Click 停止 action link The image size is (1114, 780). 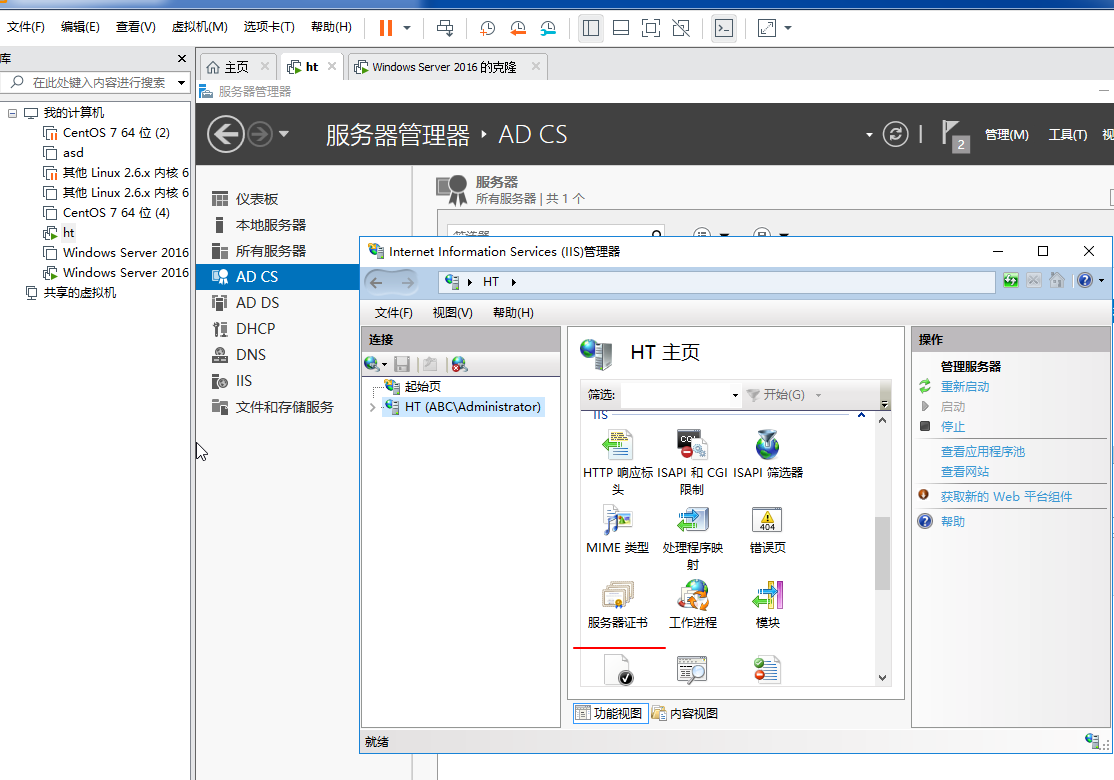(953, 426)
